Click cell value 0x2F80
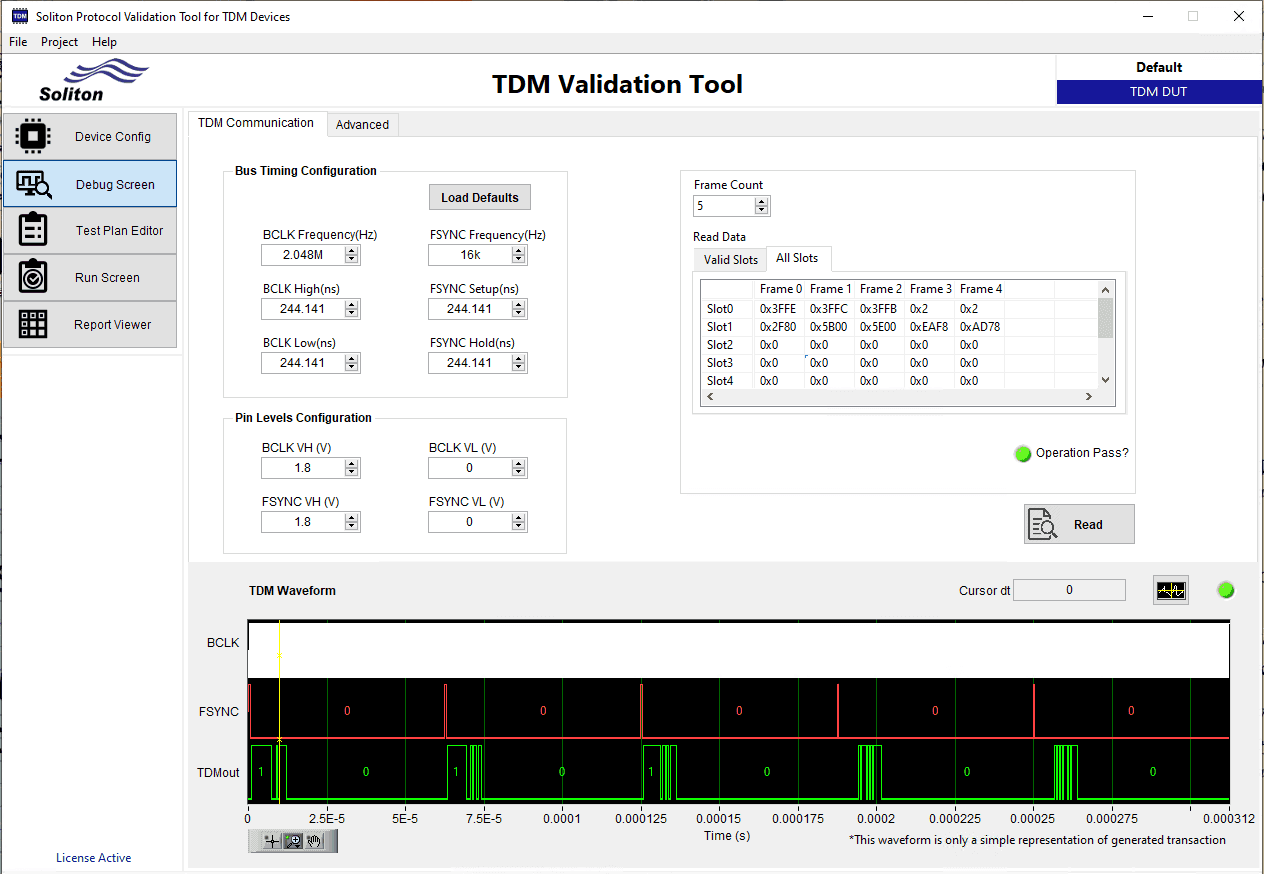 click(778, 327)
